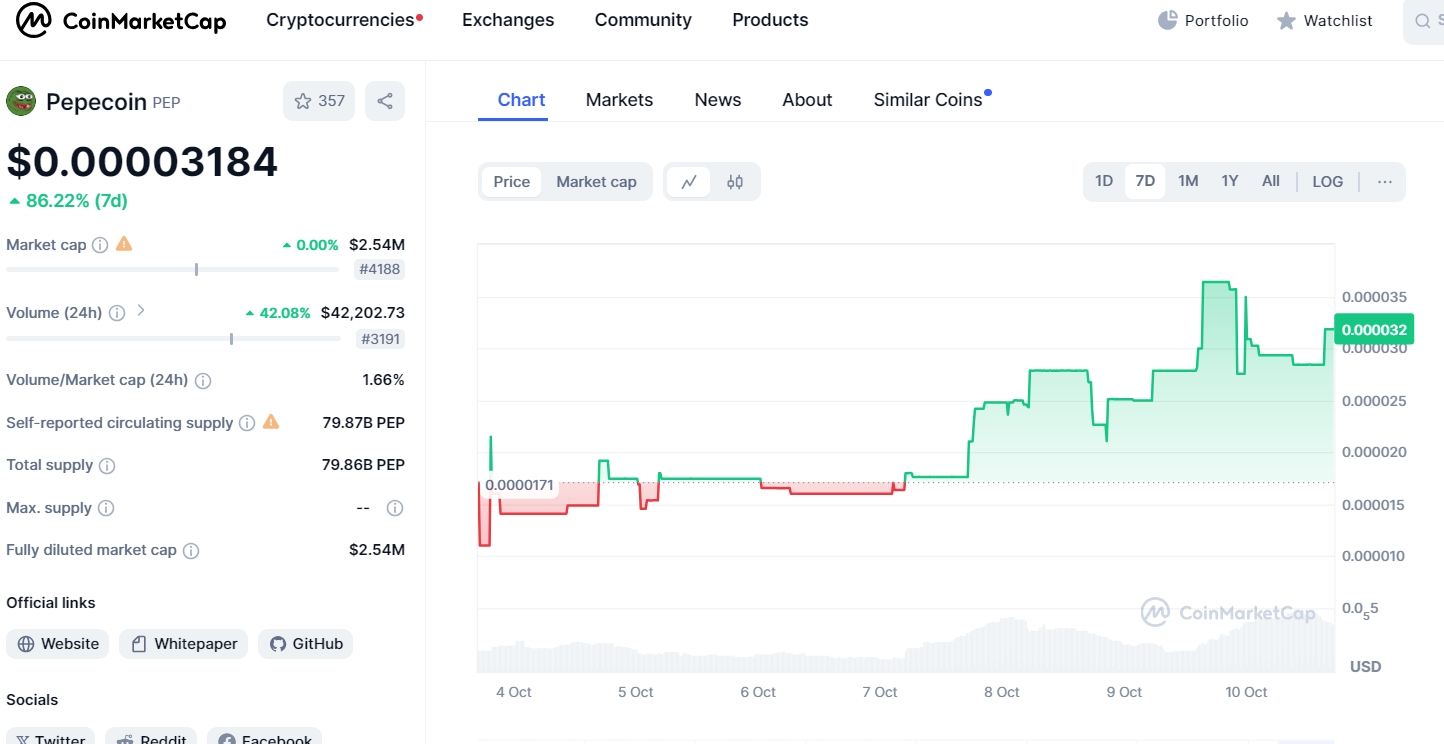The height and width of the screenshot is (744, 1444).
Task: Click the $42,202.73 volume value
Action: 363,313
